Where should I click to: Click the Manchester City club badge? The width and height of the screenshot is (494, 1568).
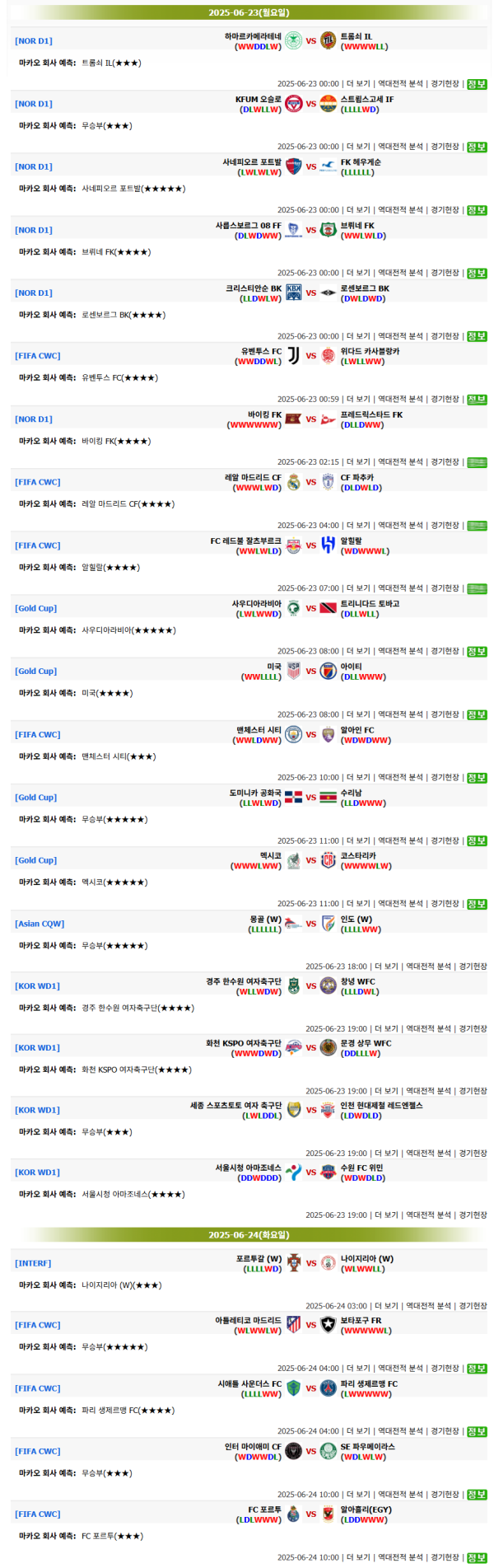point(294,734)
